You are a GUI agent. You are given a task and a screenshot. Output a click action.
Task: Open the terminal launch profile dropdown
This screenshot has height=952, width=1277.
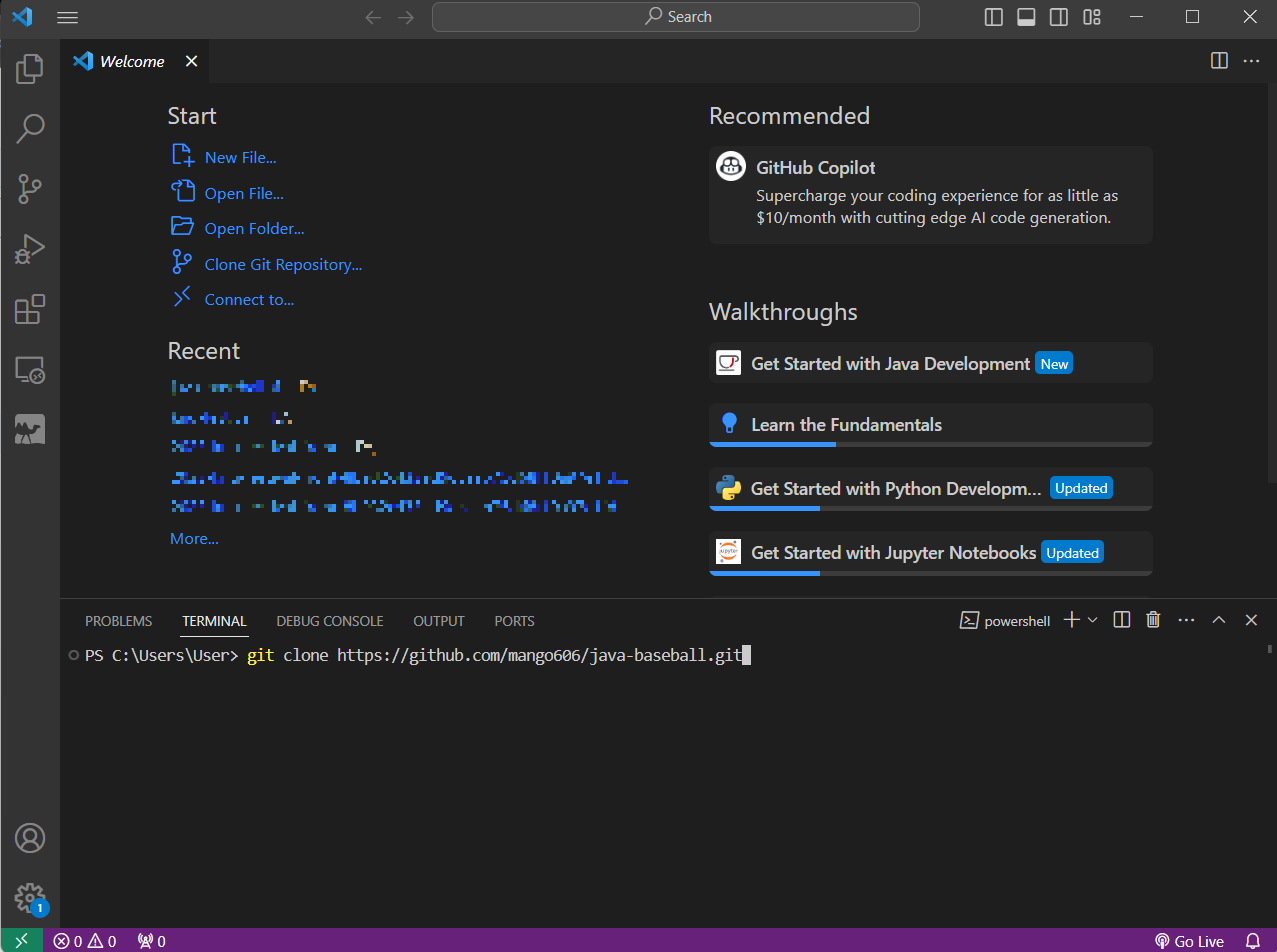(1092, 620)
